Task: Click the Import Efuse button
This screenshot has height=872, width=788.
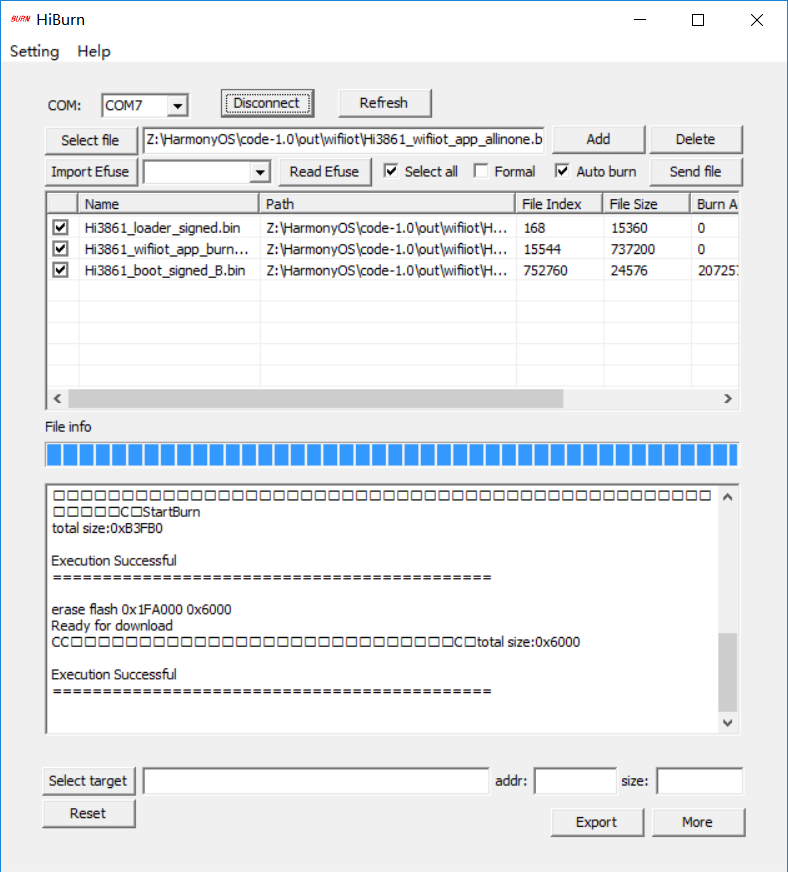Action: (x=91, y=172)
